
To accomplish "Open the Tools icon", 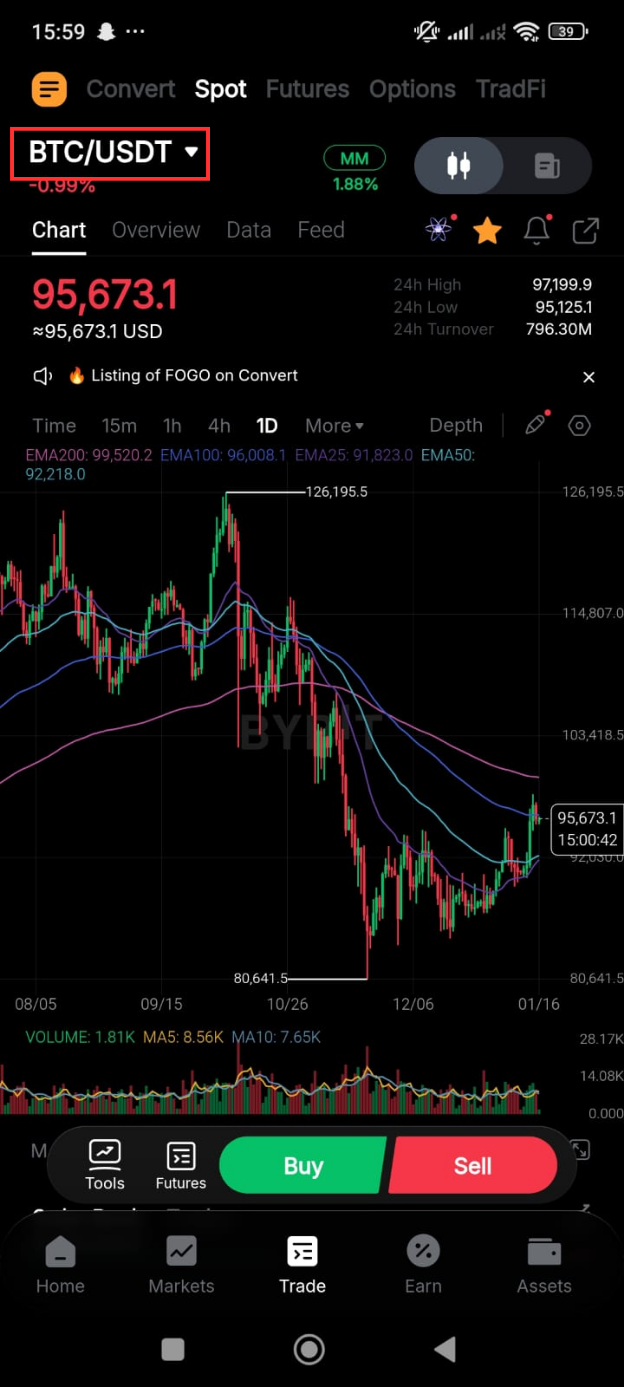I will 105,1165.
